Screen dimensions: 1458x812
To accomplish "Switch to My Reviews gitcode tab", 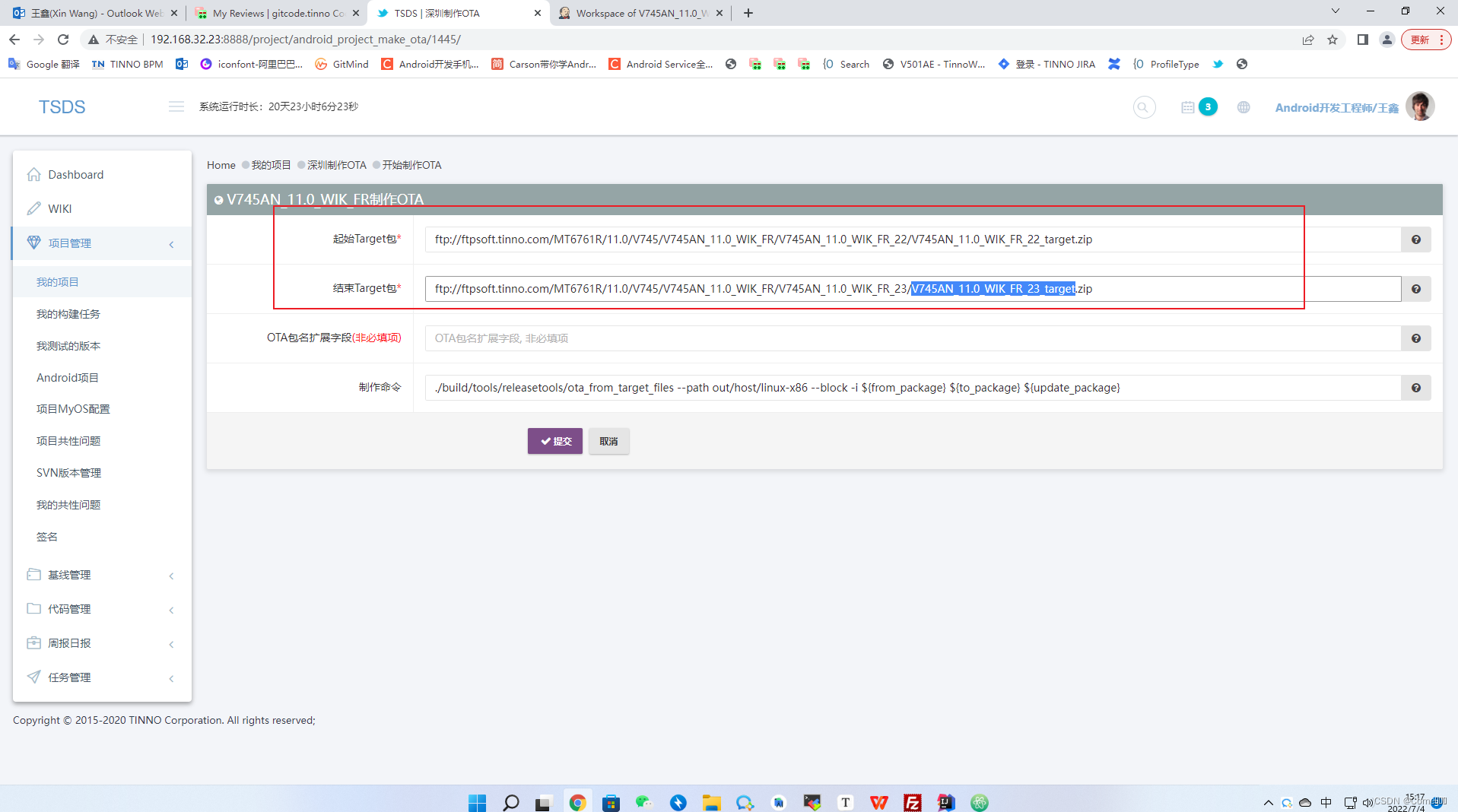I will pos(275,13).
